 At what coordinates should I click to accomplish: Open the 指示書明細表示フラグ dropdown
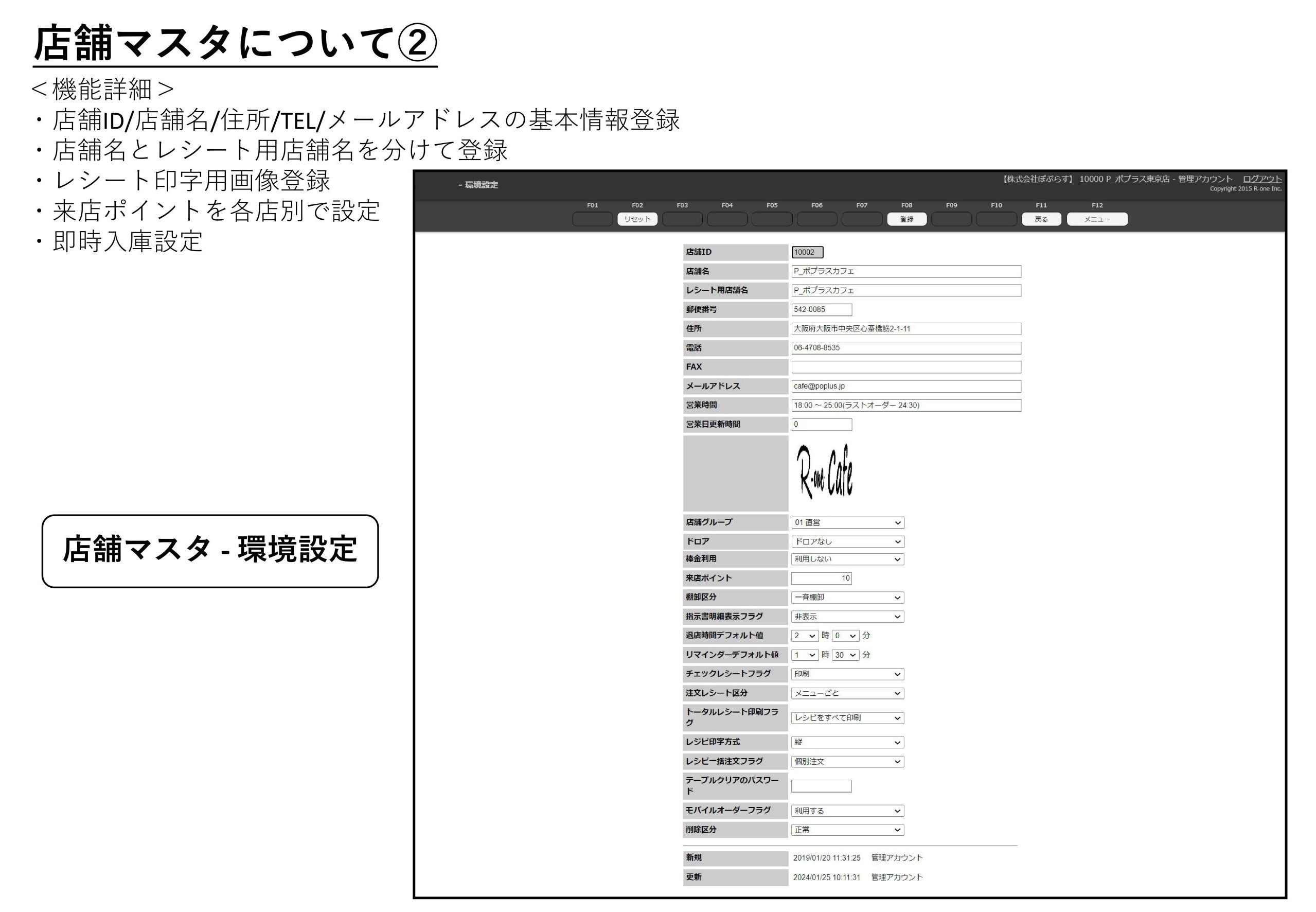pyautogui.click(x=847, y=617)
